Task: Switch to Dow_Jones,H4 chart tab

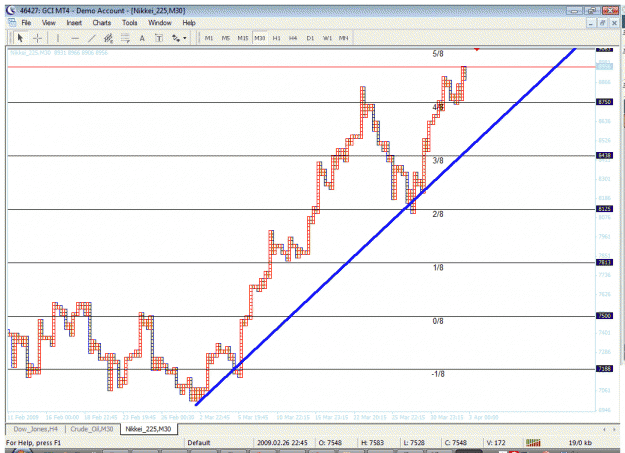Action: click(35, 429)
